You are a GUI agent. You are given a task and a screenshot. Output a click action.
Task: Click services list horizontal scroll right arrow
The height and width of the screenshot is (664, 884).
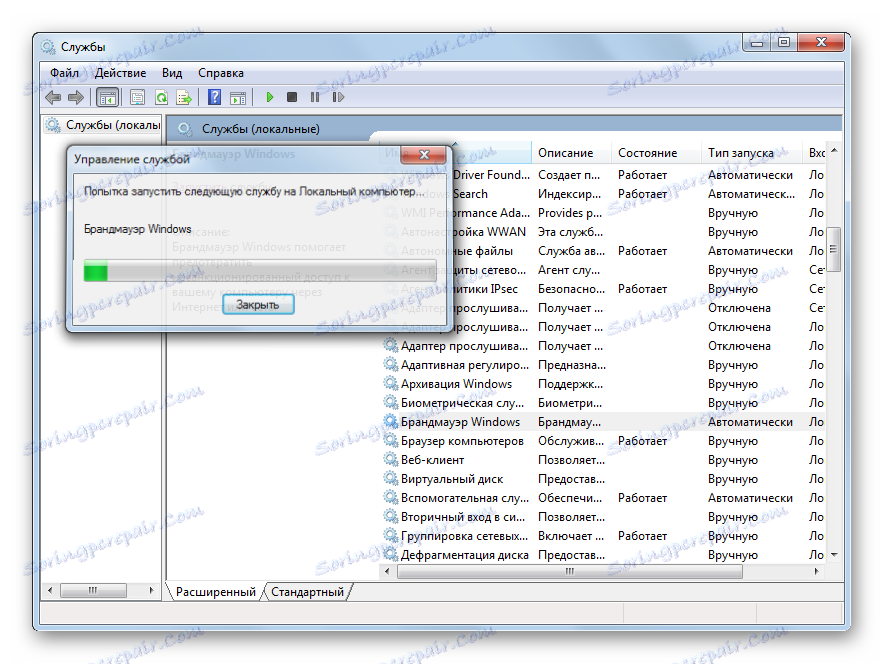[x=816, y=572]
